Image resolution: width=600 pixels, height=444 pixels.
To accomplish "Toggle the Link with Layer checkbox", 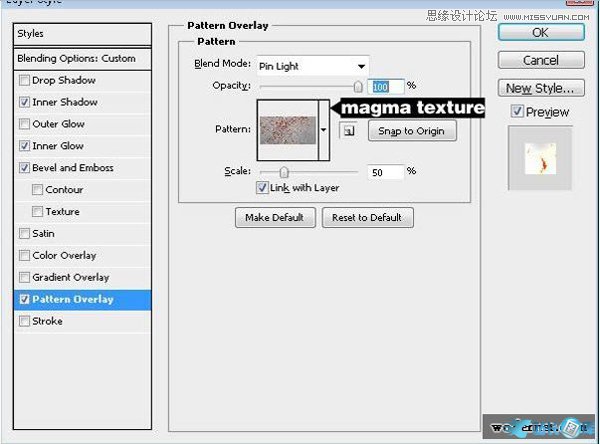I will coord(262,188).
